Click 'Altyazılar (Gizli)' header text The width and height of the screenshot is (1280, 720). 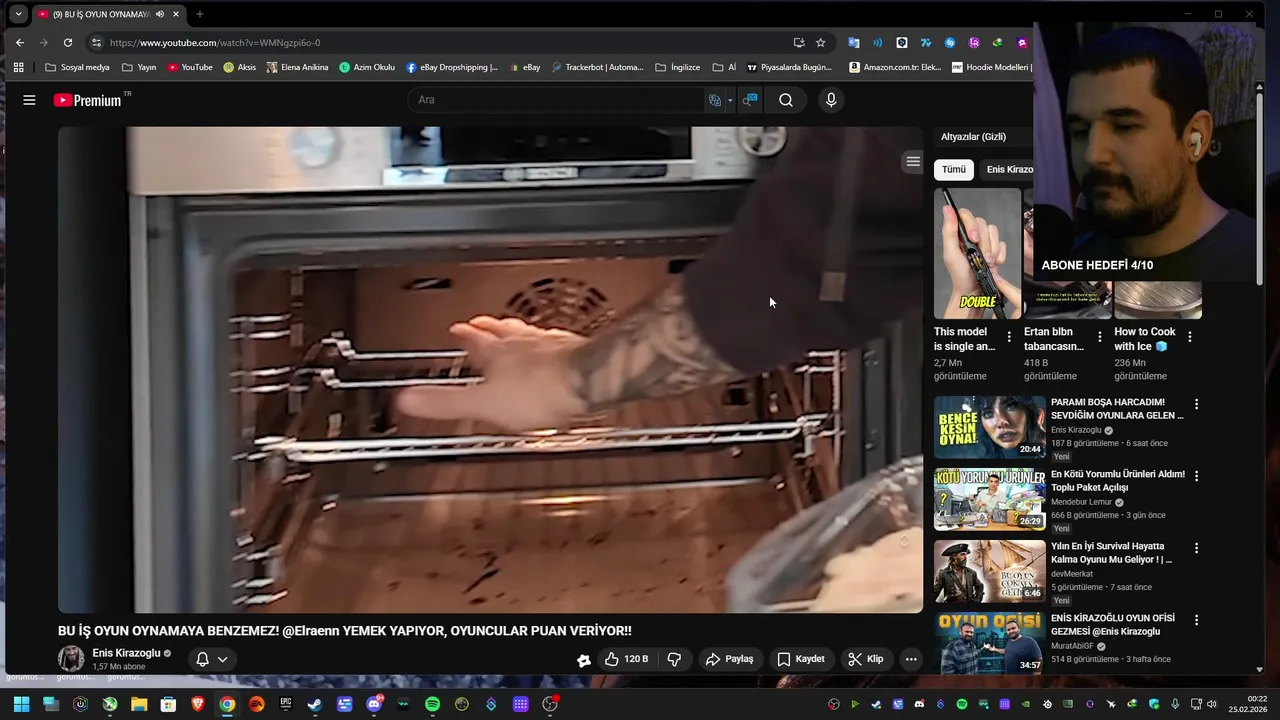pos(973,137)
